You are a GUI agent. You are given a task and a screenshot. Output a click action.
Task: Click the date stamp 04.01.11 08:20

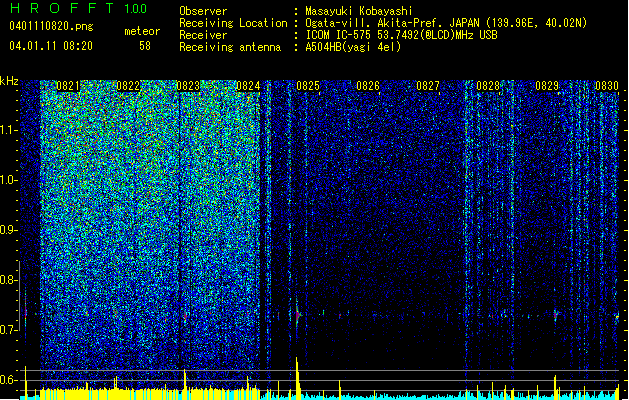(51, 46)
